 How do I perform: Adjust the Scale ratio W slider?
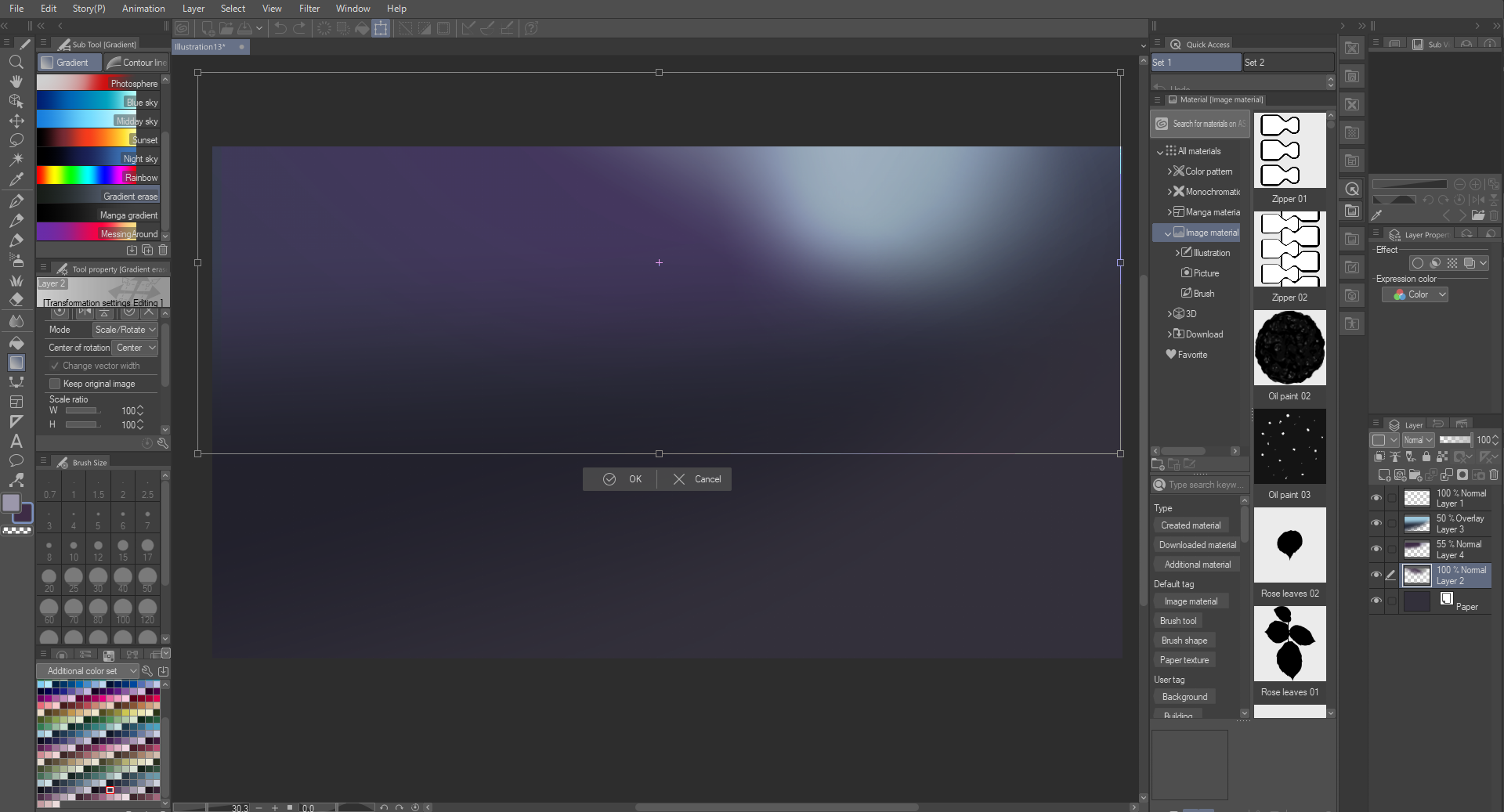click(x=81, y=410)
